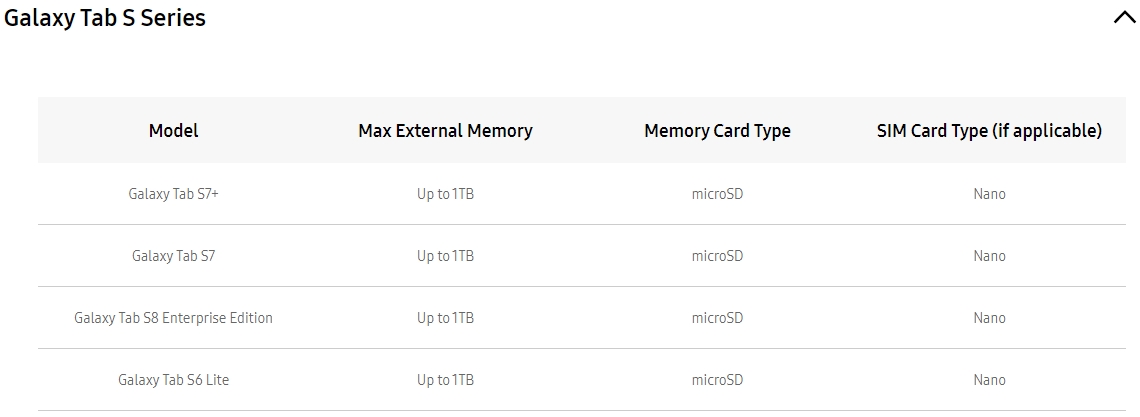The image size is (1140, 417).
Task: Click Nano SIM type for Galaxy Tab S7+
Action: (989, 194)
